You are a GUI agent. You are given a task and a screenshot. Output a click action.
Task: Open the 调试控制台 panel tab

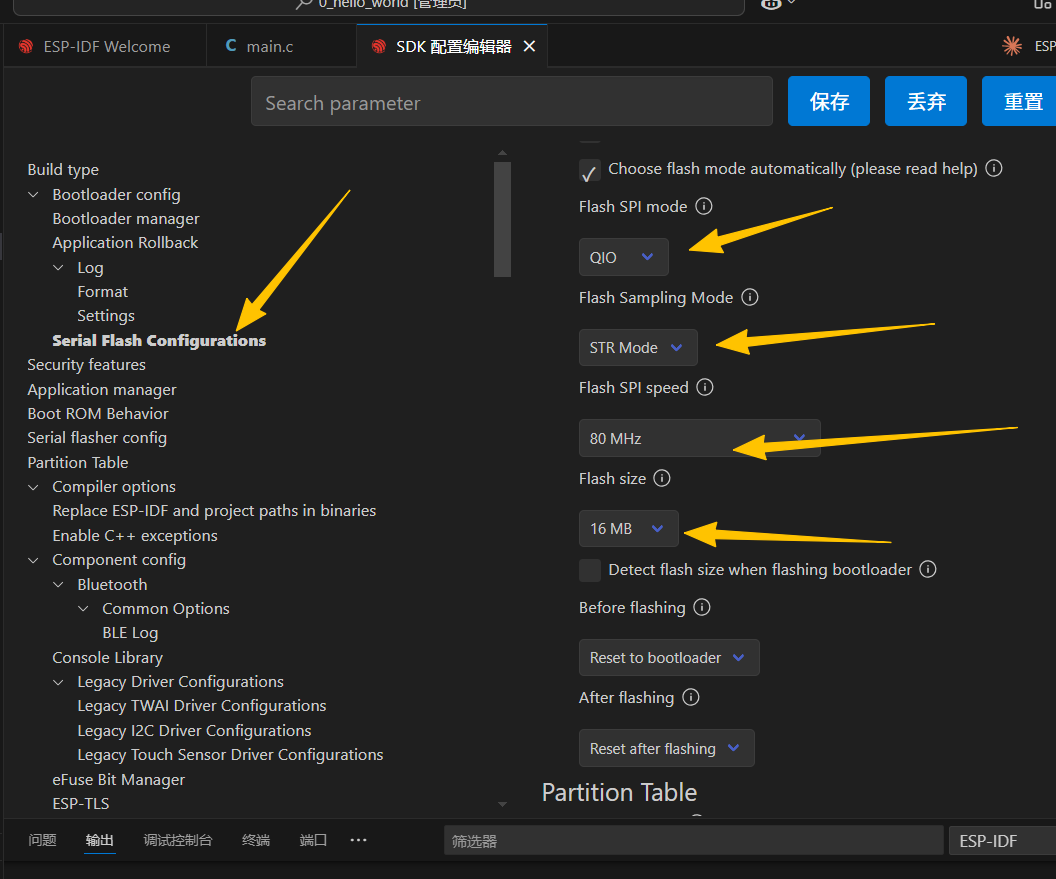(x=178, y=840)
